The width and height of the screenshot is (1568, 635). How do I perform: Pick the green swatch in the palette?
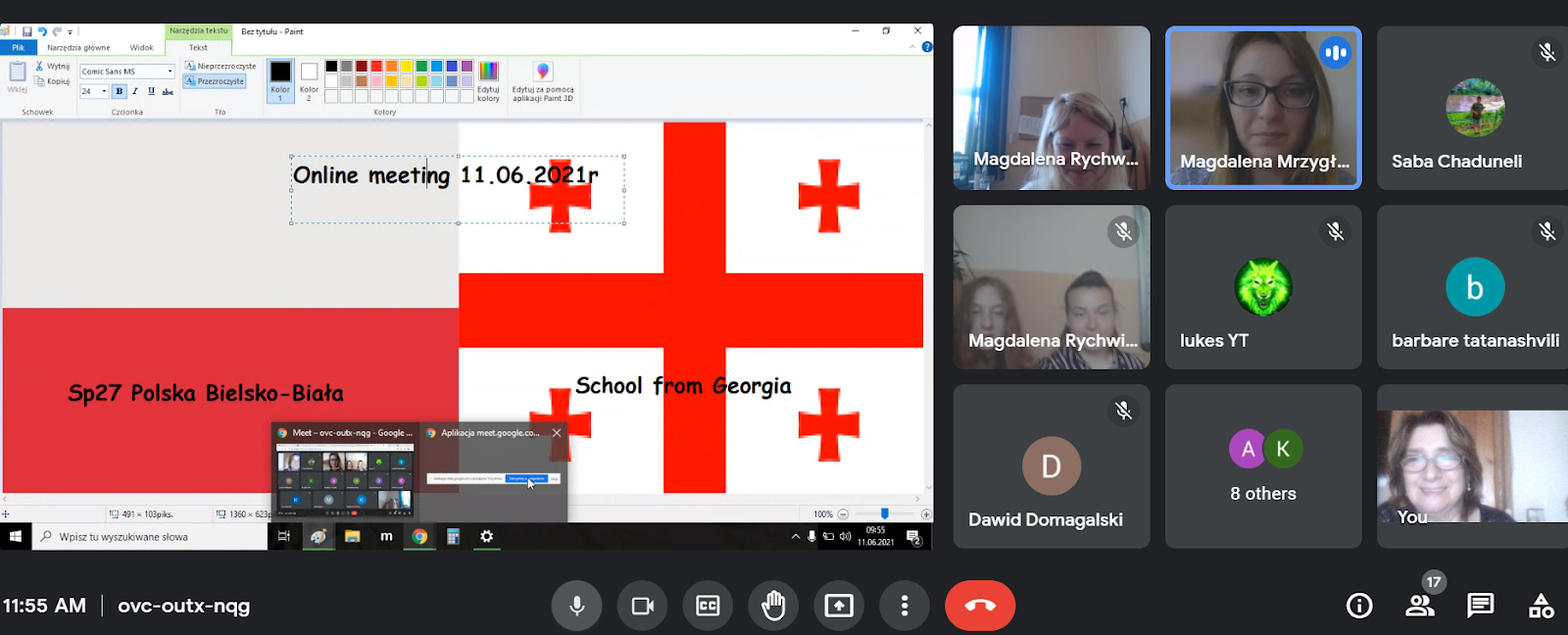click(421, 67)
